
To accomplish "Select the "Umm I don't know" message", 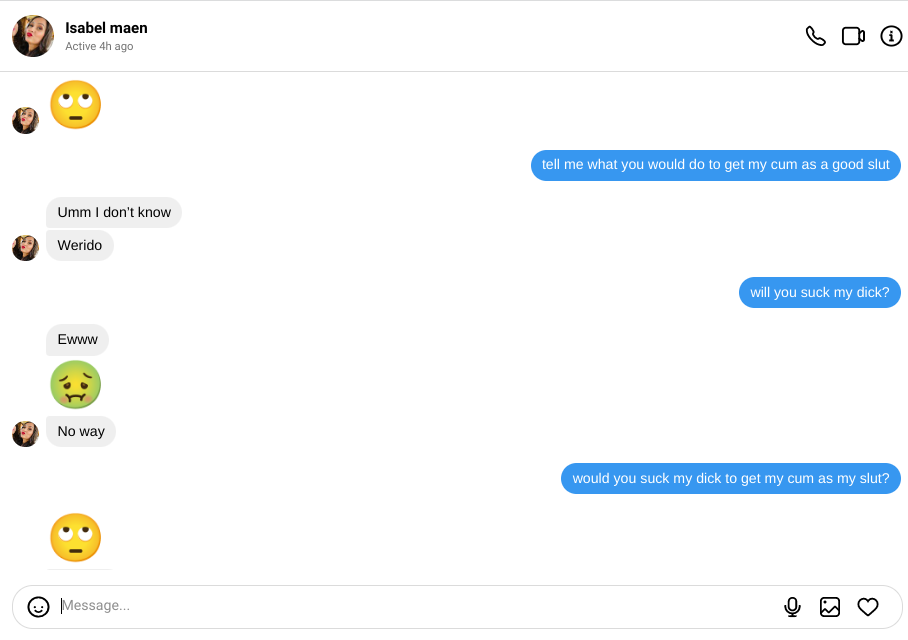I will click(x=114, y=212).
